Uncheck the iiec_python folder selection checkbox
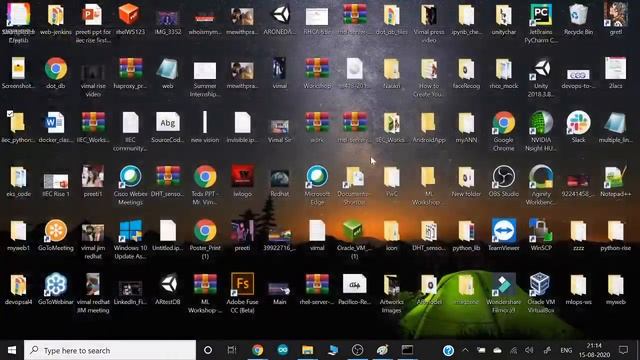 pos(10,114)
